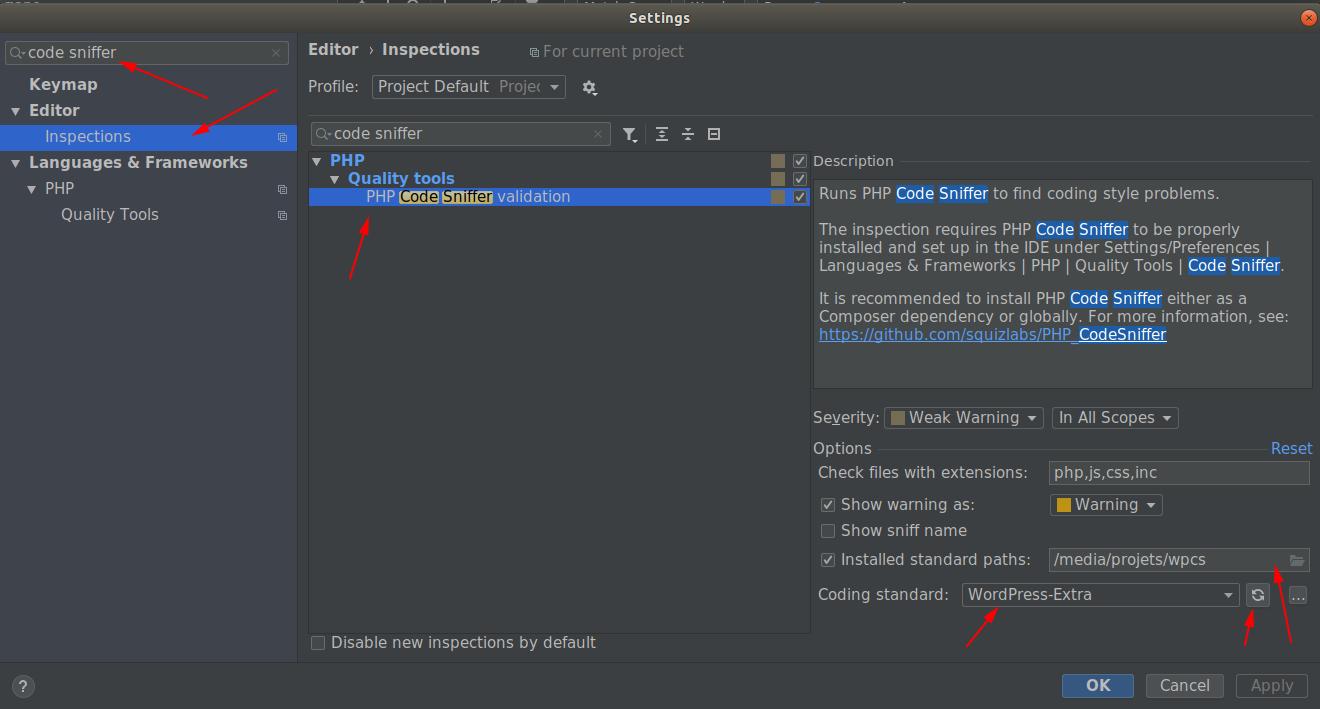Click the Reset options link
The width and height of the screenshot is (1320, 709).
1291,449
